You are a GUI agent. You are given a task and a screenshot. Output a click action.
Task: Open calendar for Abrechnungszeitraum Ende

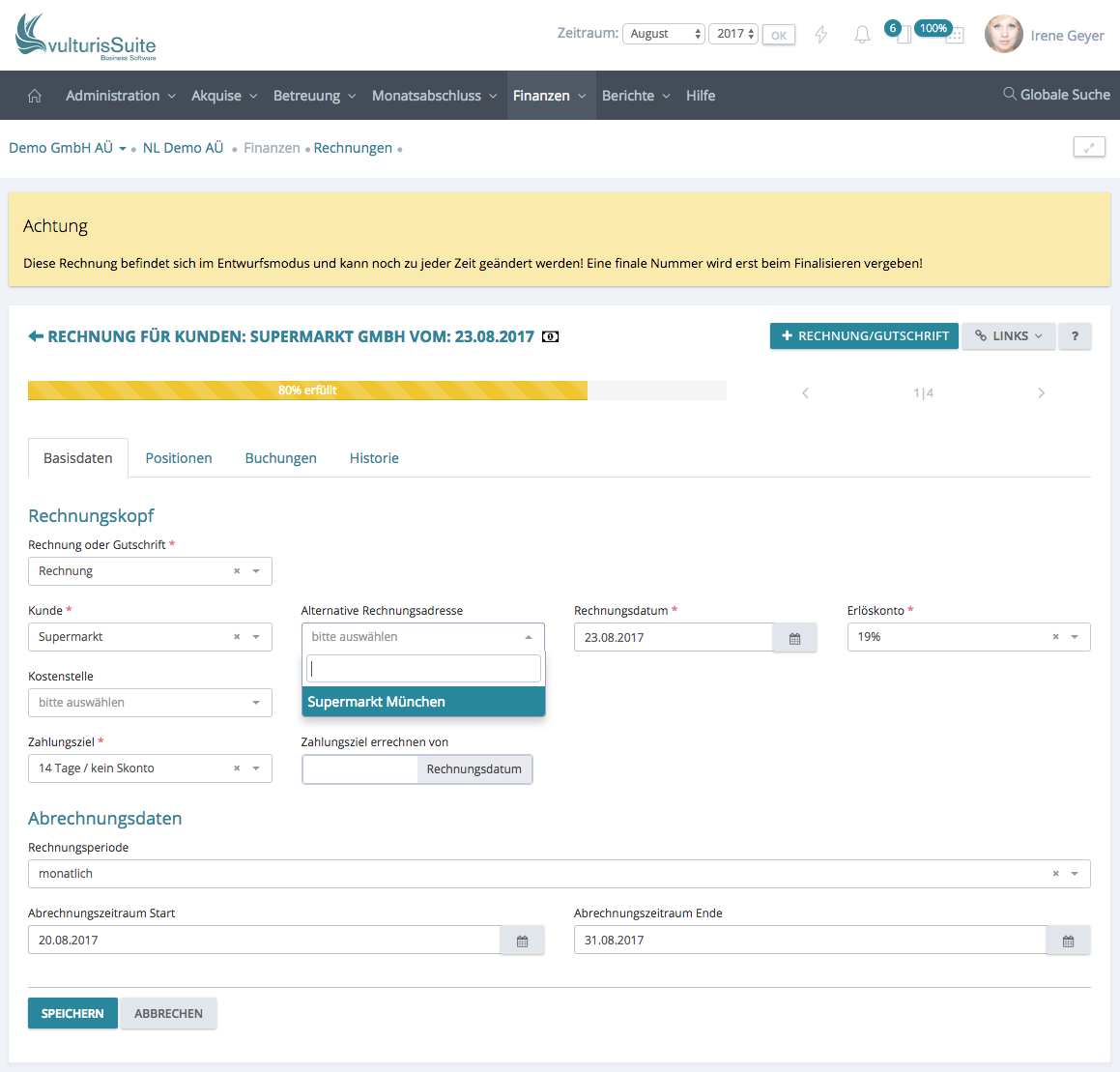[x=1068, y=941]
